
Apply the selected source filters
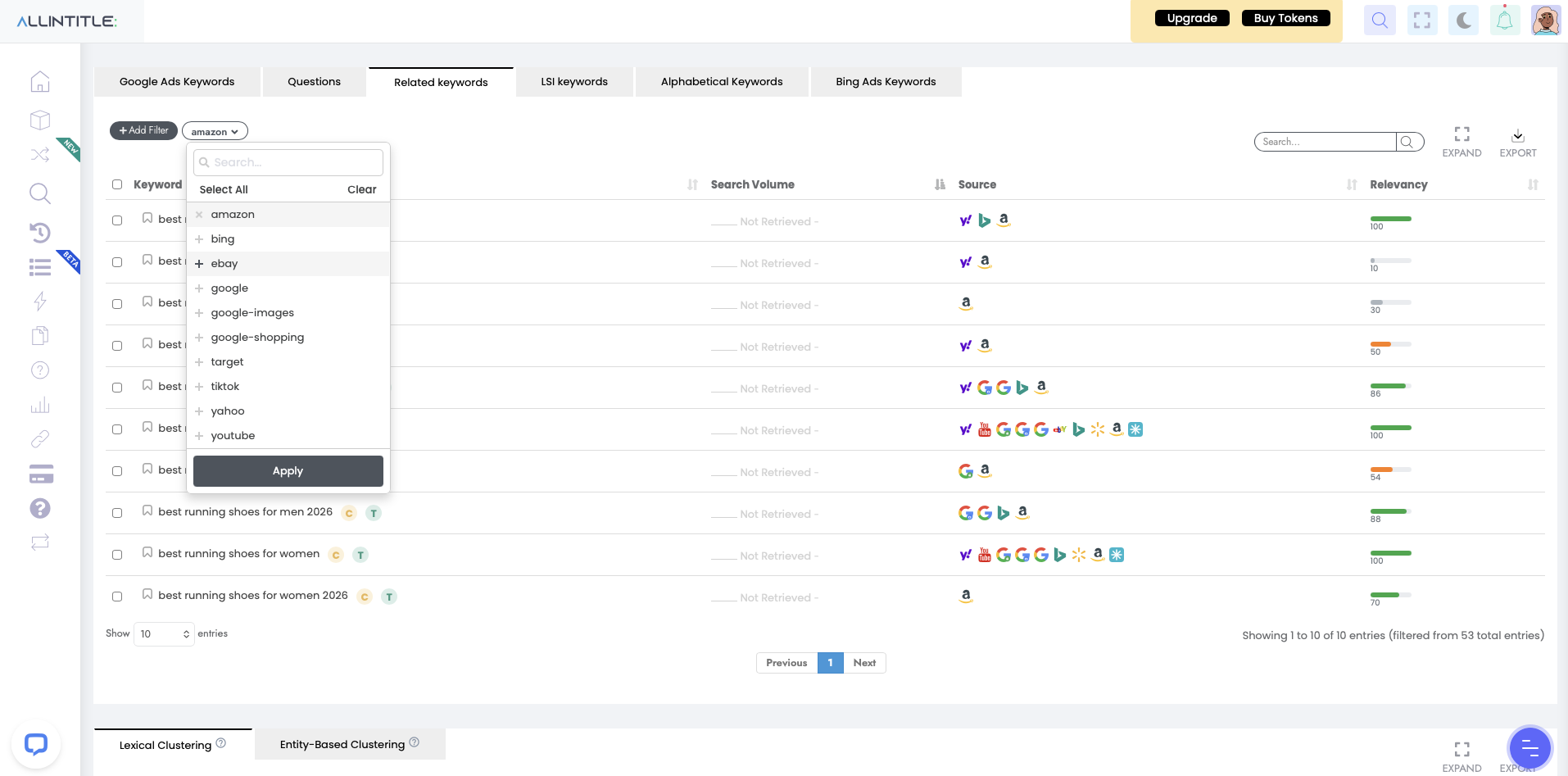288,471
